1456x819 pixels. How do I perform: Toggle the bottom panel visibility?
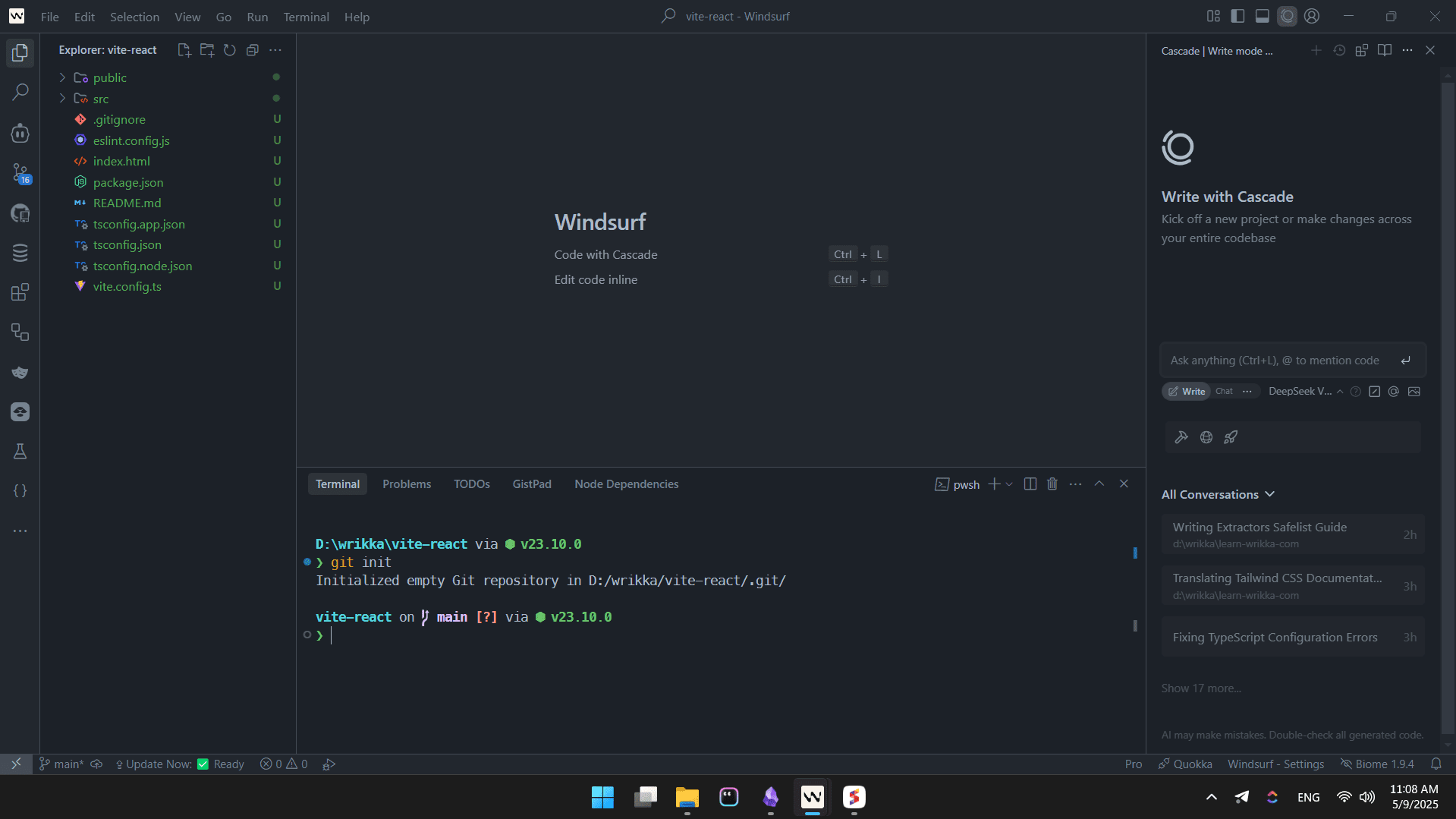click(1263, 16)
